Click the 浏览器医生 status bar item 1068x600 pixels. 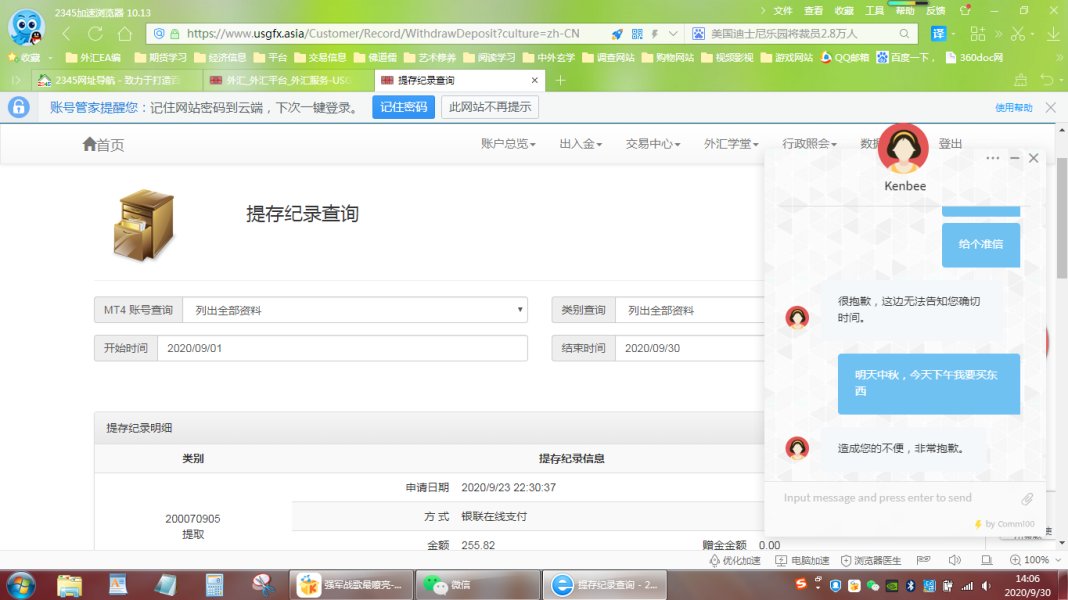[871, 560]
